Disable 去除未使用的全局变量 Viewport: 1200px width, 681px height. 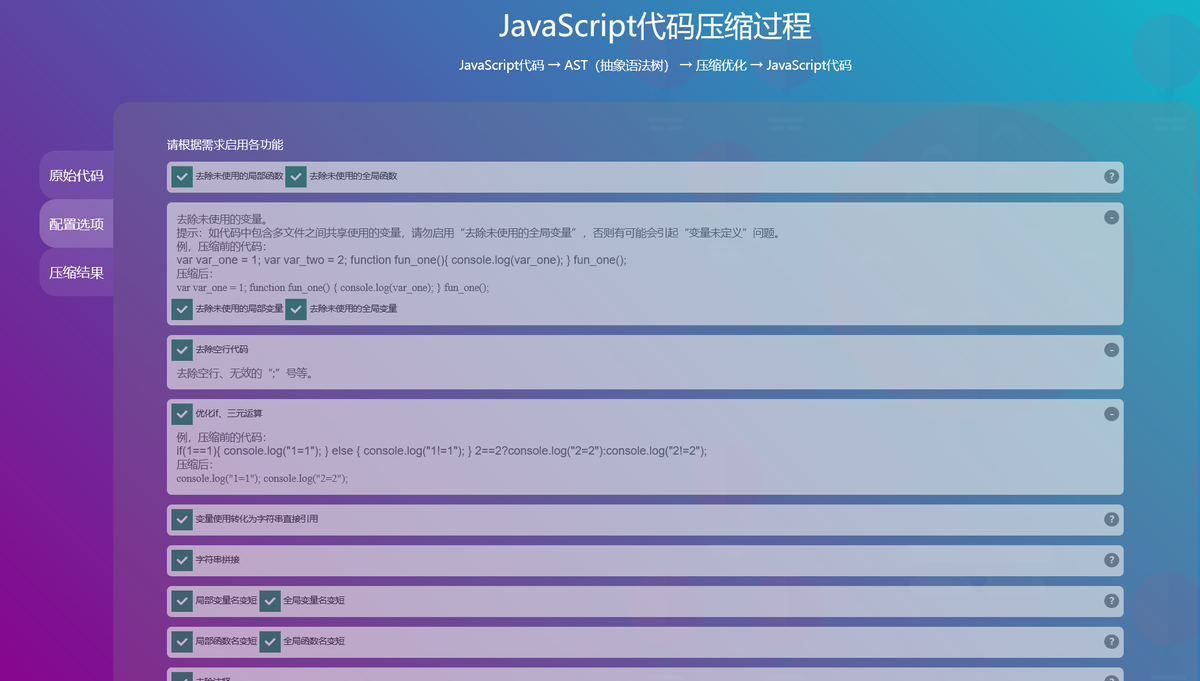(x=295, y=309)
